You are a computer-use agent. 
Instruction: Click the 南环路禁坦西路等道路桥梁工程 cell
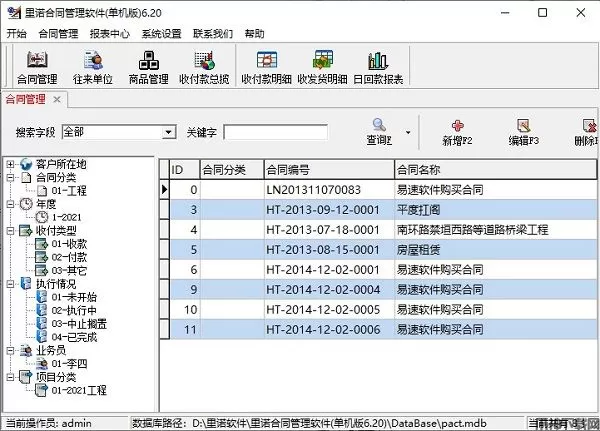pyautogui.click(x=496, y=230)
